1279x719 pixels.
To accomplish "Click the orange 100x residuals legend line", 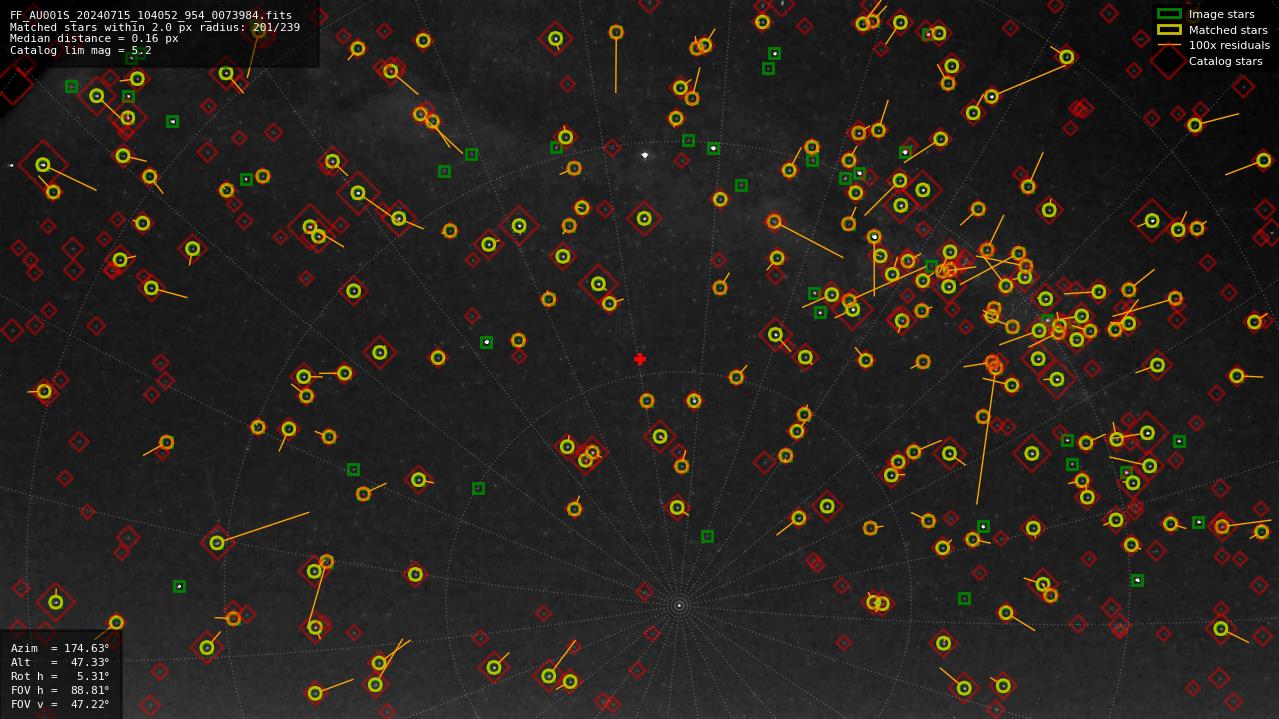I will tap(1169, 45).
